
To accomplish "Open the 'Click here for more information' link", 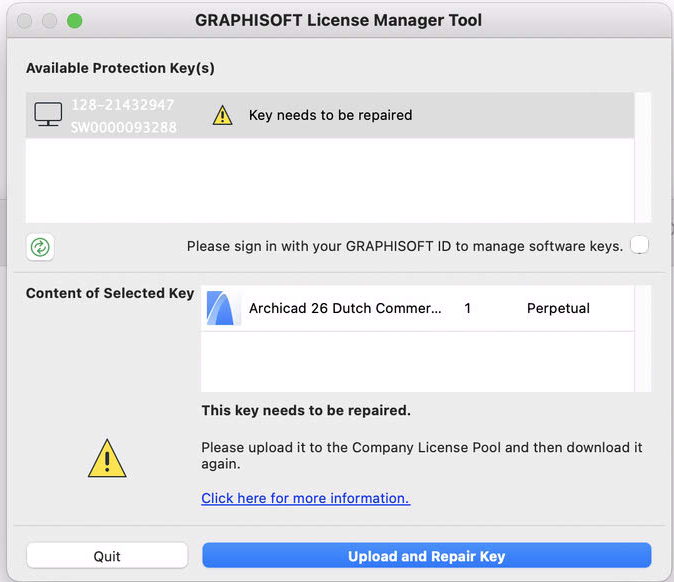I will click(305, 498).
